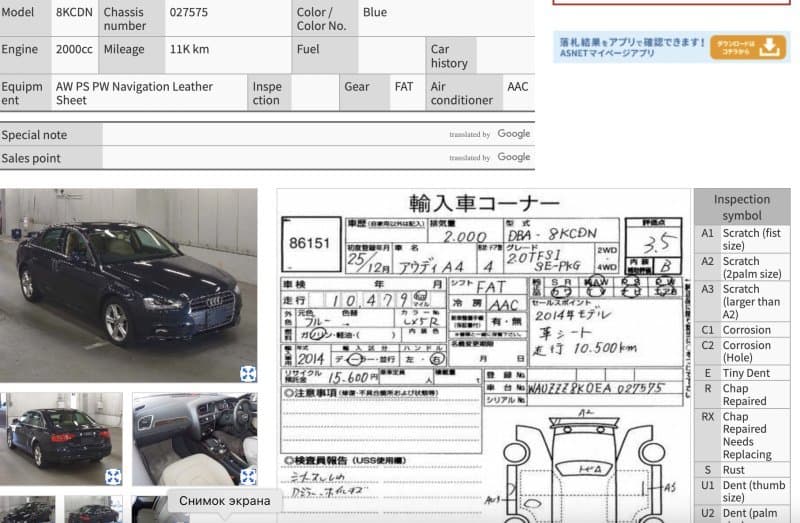The image size is (800, 523).
Task: Click the Gear value FAT
Action: (404, 87)
